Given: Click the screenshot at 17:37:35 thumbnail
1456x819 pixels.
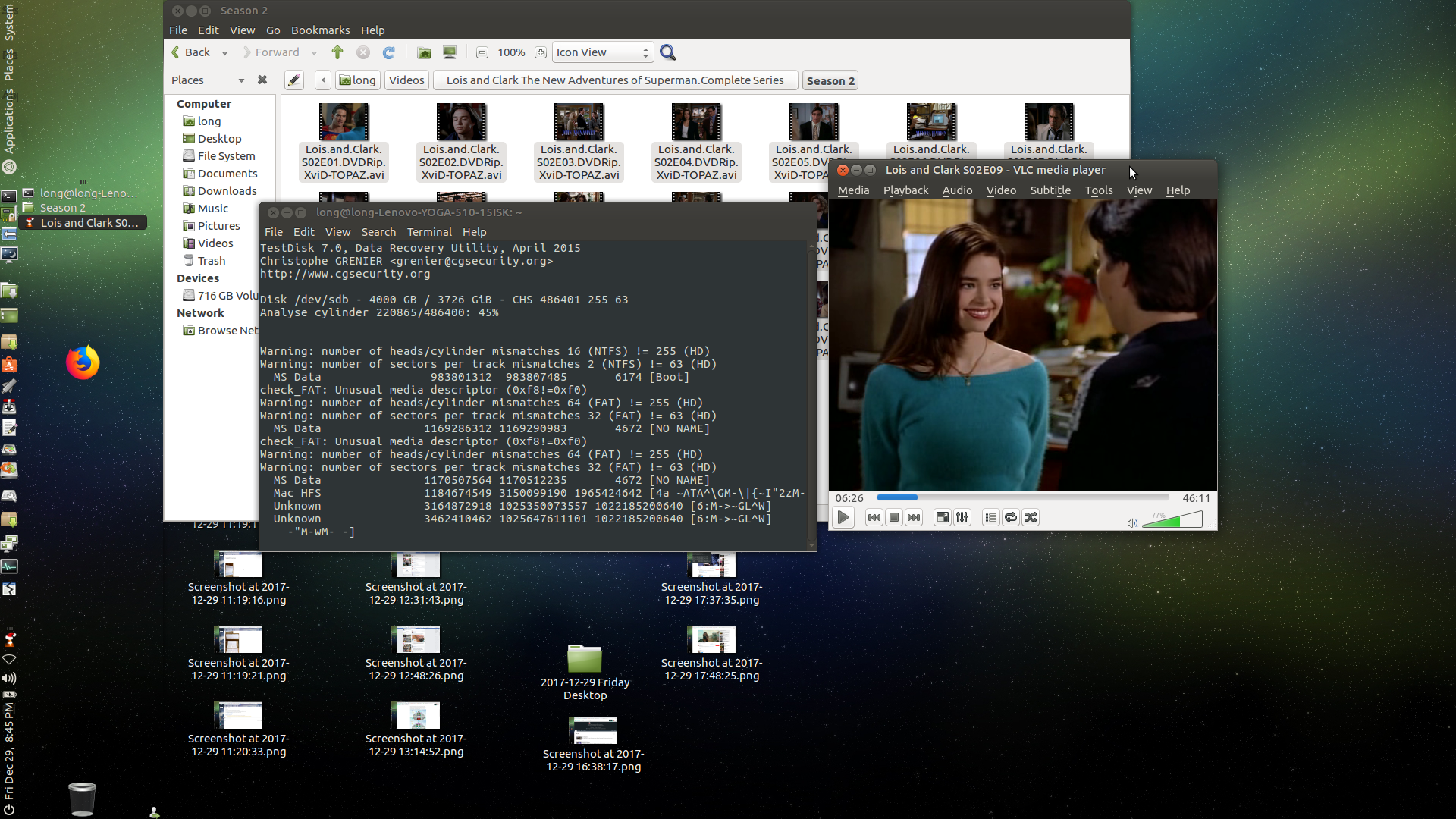Looking at the screenshot, I should 711,564.
